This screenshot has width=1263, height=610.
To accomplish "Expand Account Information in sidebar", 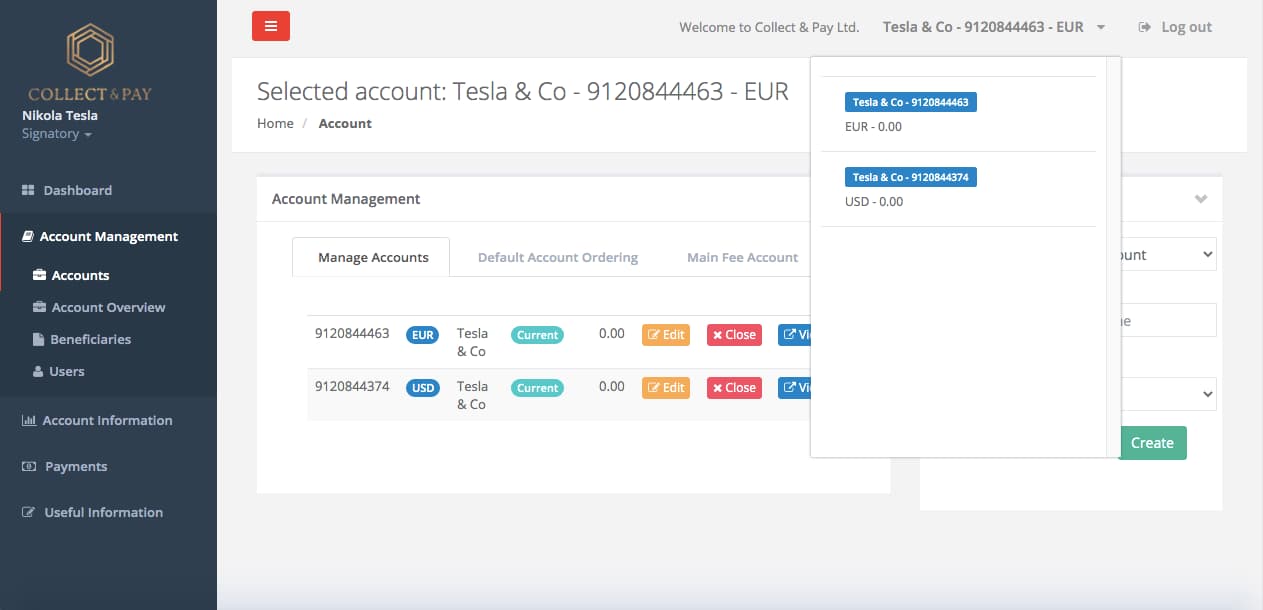I will click(x=107, y=420).
